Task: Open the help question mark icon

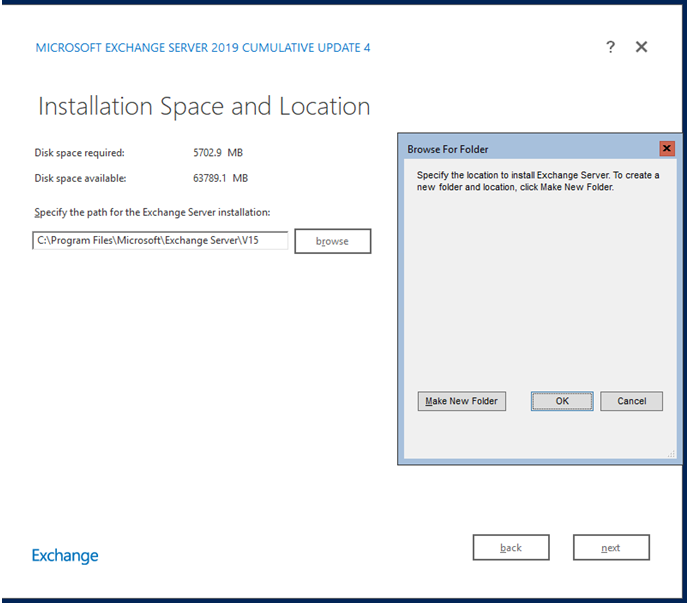Action: click(x=610, y=47)
